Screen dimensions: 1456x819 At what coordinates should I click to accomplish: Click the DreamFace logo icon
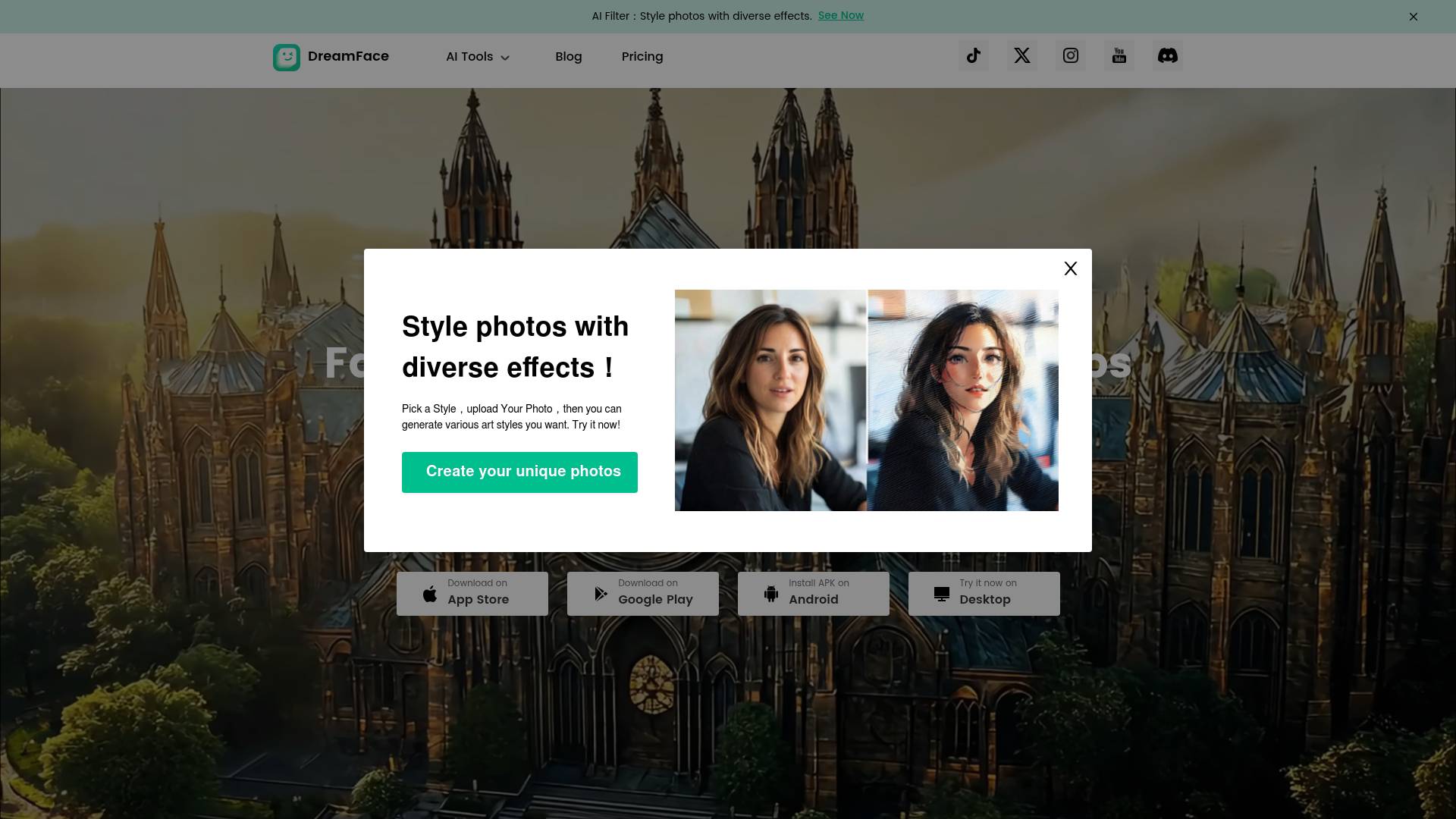(287, 57)
